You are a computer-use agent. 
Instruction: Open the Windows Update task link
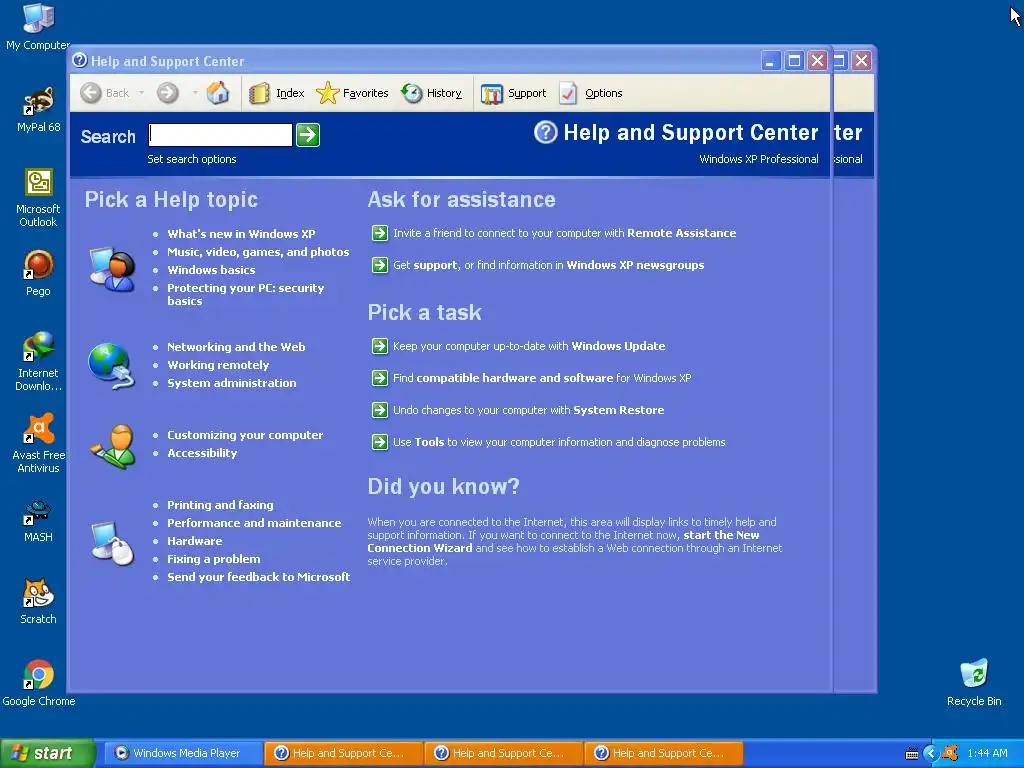[618, 346]
